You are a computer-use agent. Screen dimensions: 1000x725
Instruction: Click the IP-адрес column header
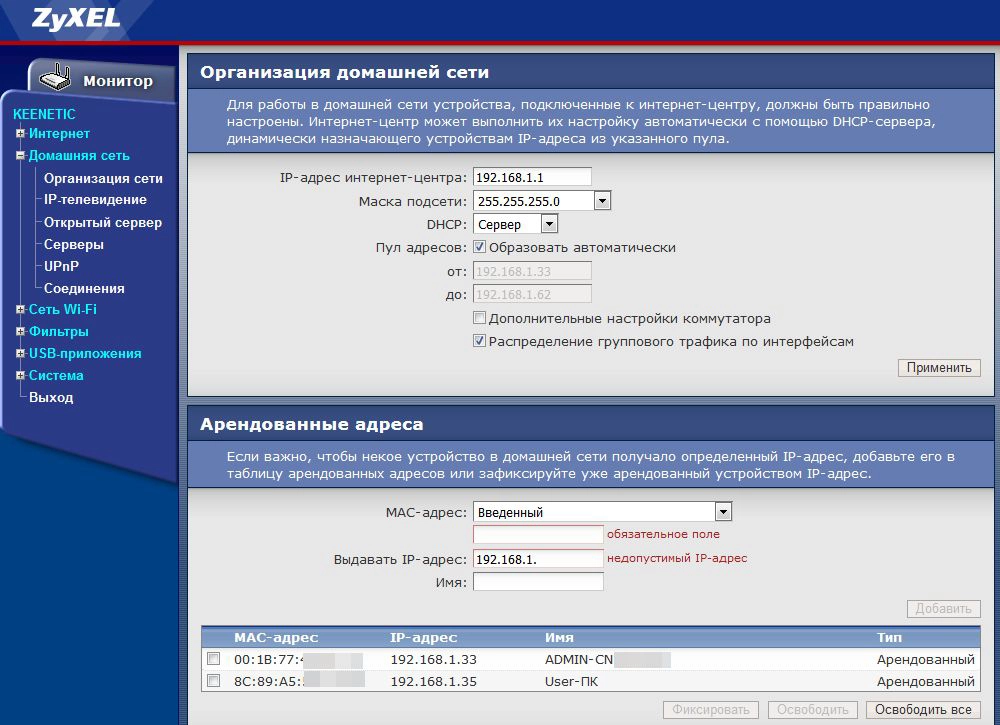(423, 638)
